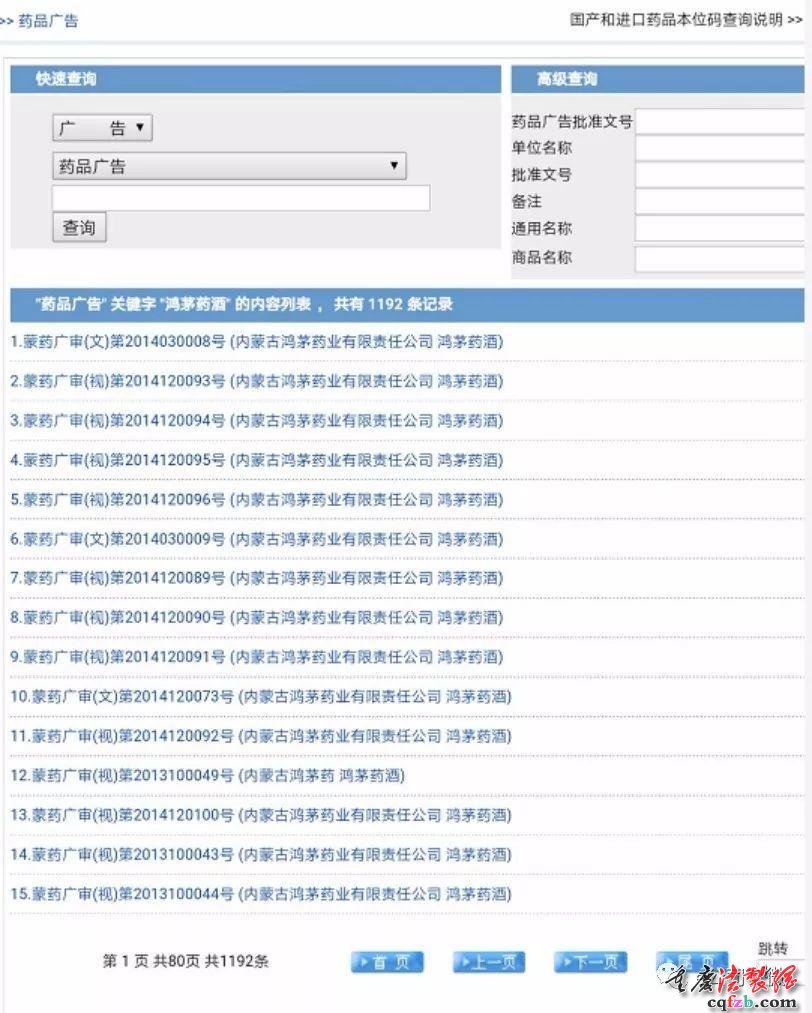Open the 药品广告 breadcrumb link
The width and height of the screenshot is (812, 1013).
tap(48, 21)
